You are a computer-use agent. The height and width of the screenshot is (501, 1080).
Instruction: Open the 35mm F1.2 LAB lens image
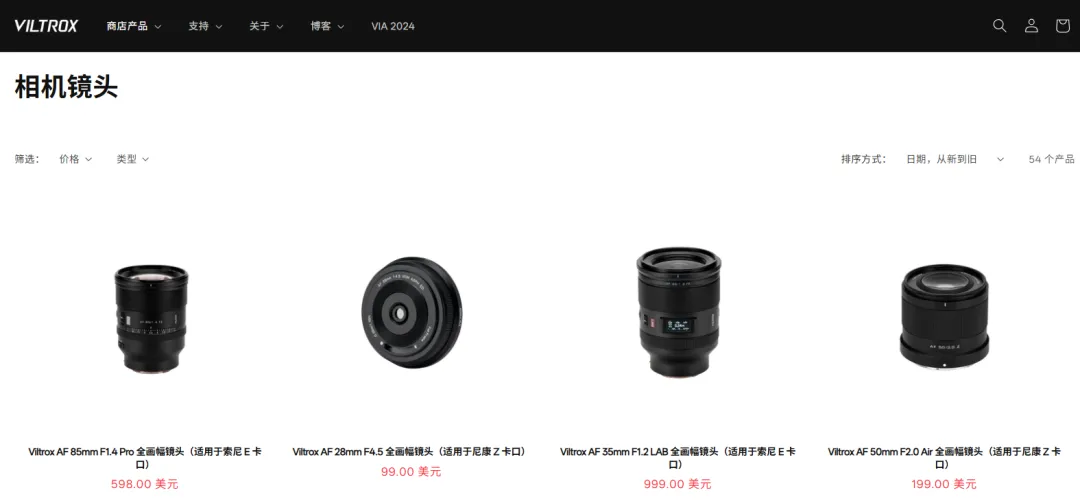point(678,312)
